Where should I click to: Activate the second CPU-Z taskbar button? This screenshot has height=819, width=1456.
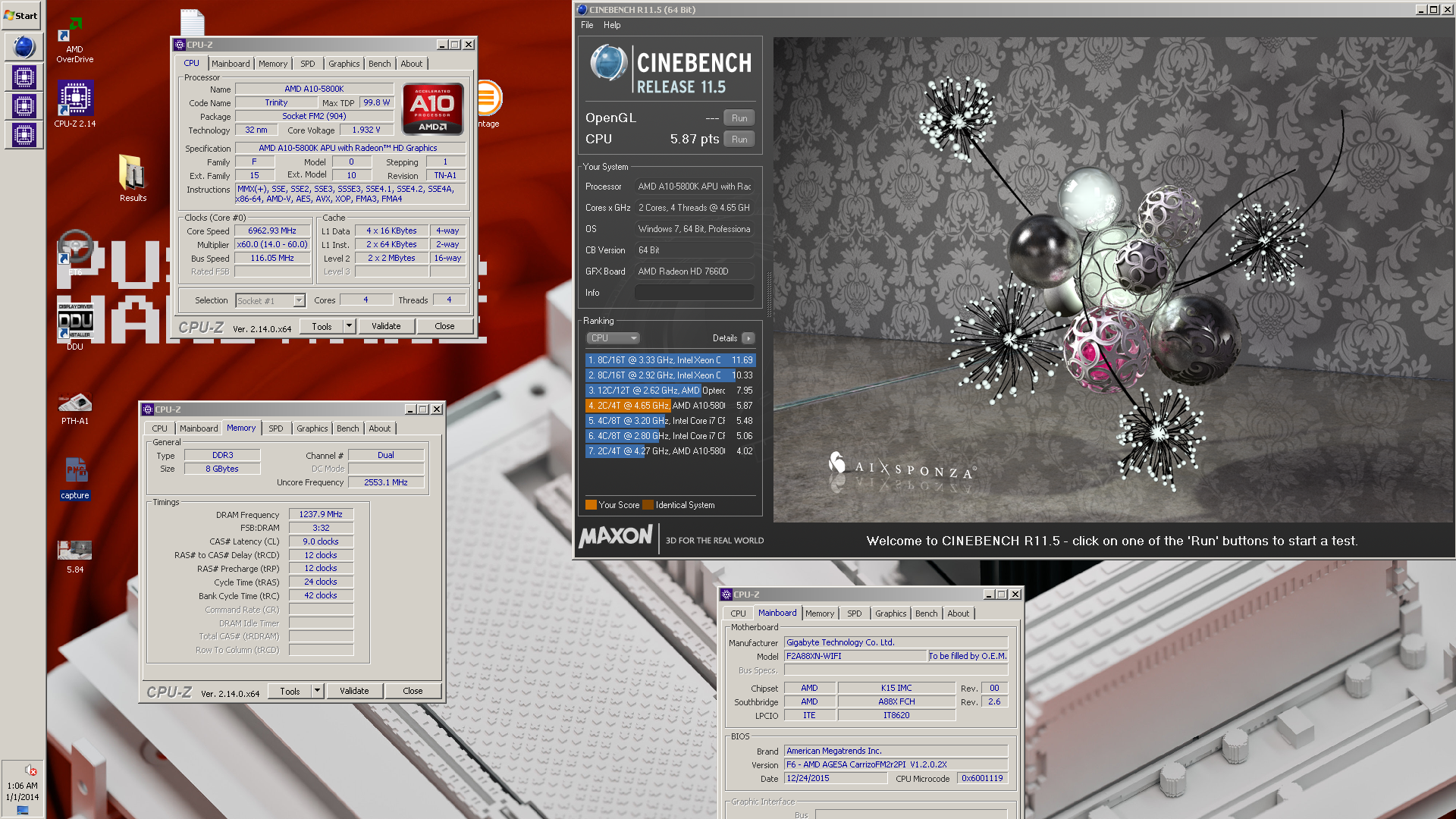[x=24, y=106]
